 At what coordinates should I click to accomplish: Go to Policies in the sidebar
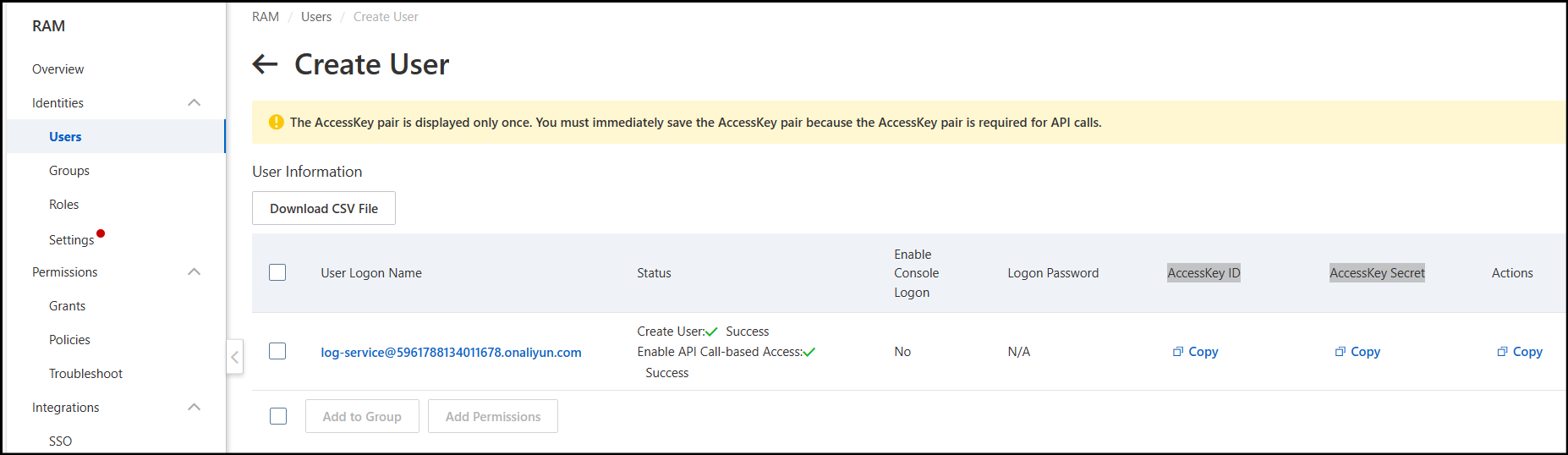[69, 340]
